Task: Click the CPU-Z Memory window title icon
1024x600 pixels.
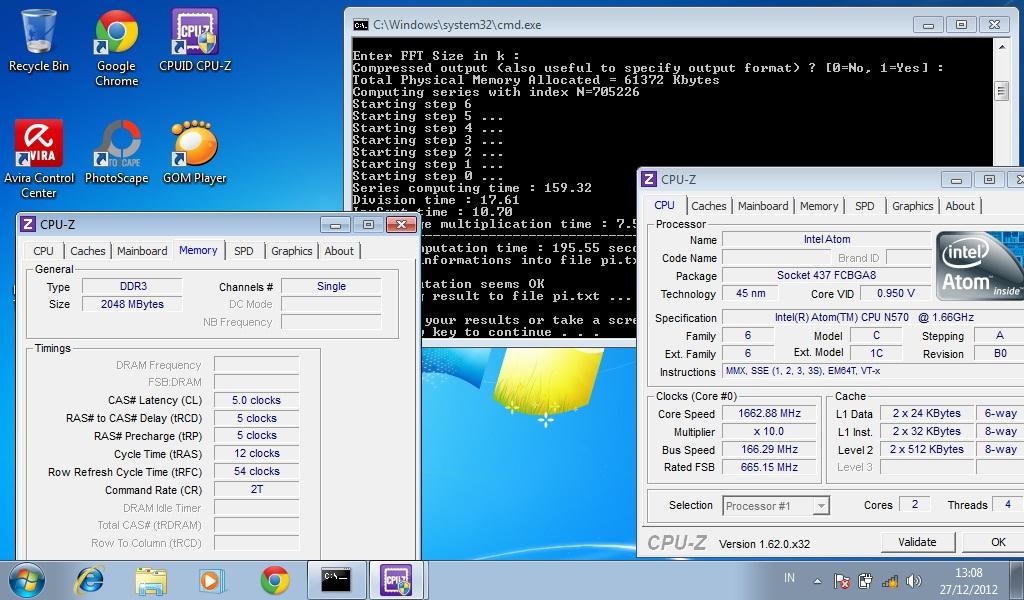Action: pyautogui.click(x=27, y=225)
